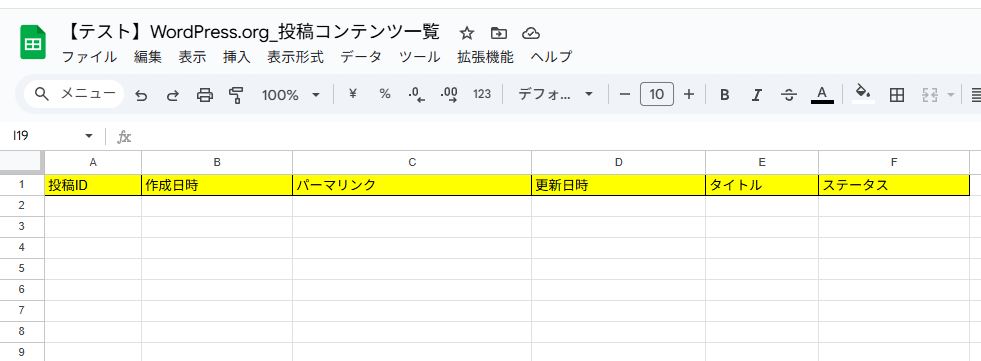
Task: Open the name box dropdown arrow
Action: 89,136
